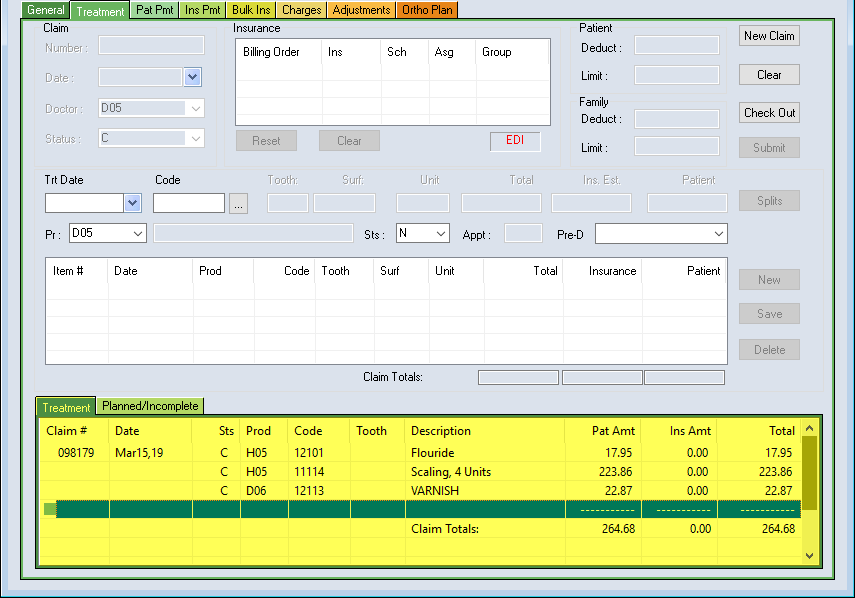Open the Trt Date calendar dropdown
The image size is (855, 598).
tap(133, 203)
